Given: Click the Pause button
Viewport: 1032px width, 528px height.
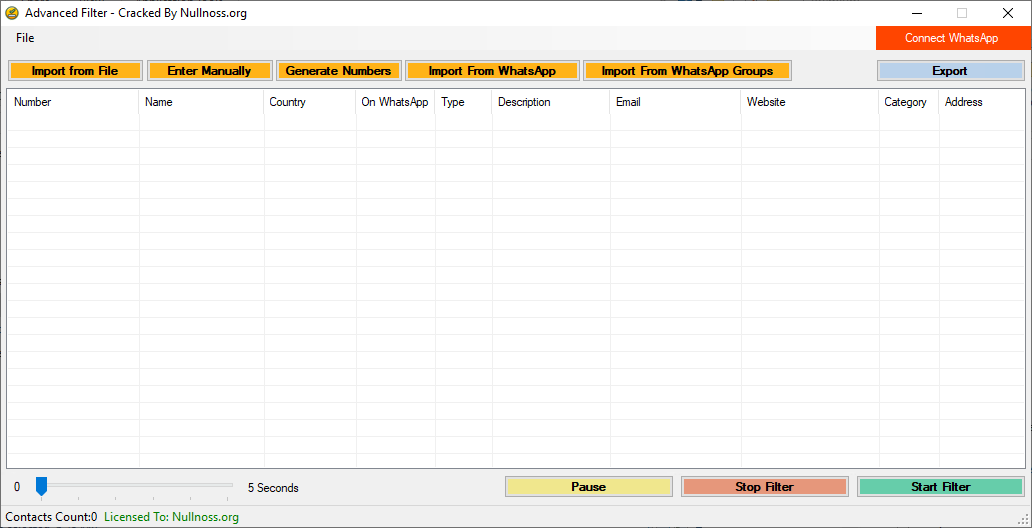Looking at the screenshot, I should pyautogui.click(x=588, y=487).
